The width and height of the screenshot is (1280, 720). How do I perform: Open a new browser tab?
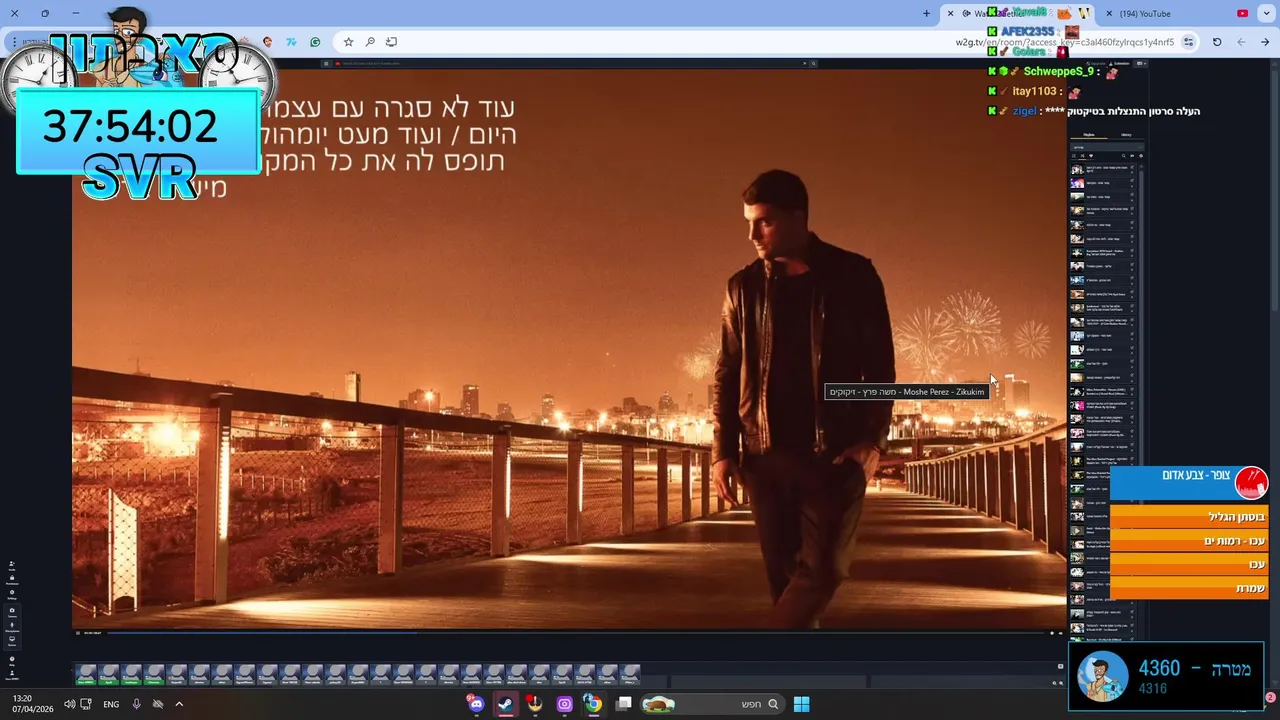[x=926, y=13]
